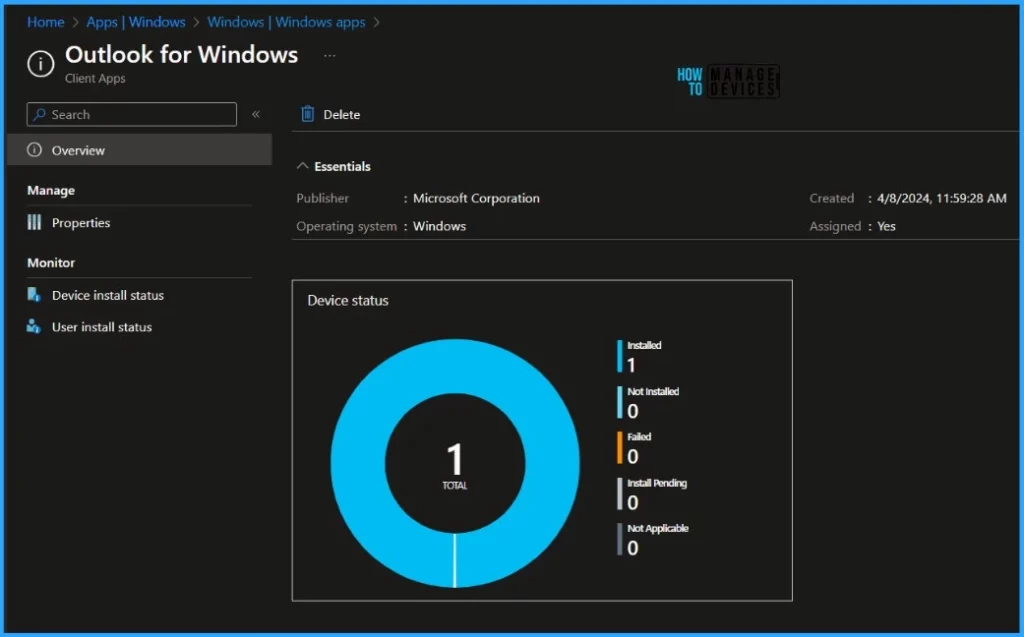
Task: Collapse the sidebar with double chevron
Action: pyautogui.click(x=256, y=114)
